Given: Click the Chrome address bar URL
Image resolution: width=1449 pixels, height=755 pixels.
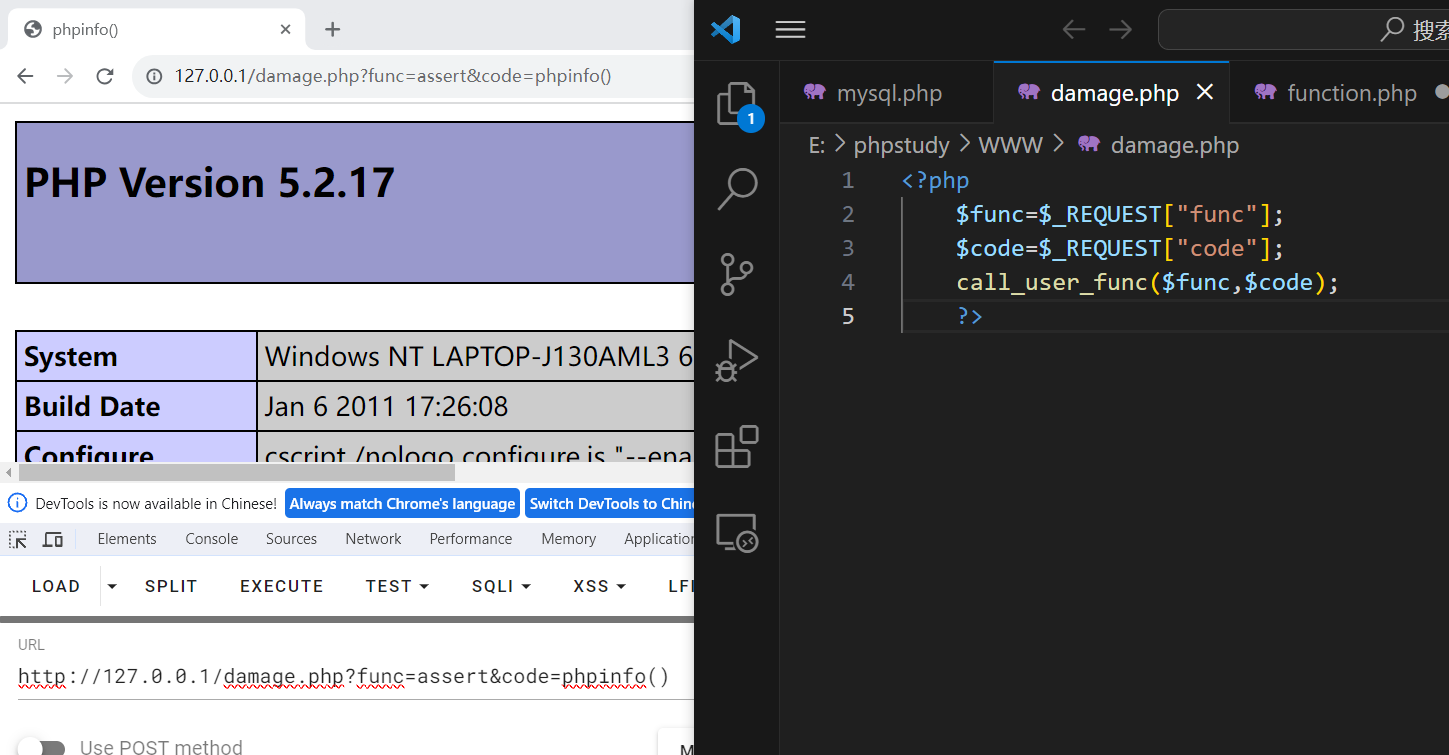Looking at the screenshot, I should pos(393,76).
